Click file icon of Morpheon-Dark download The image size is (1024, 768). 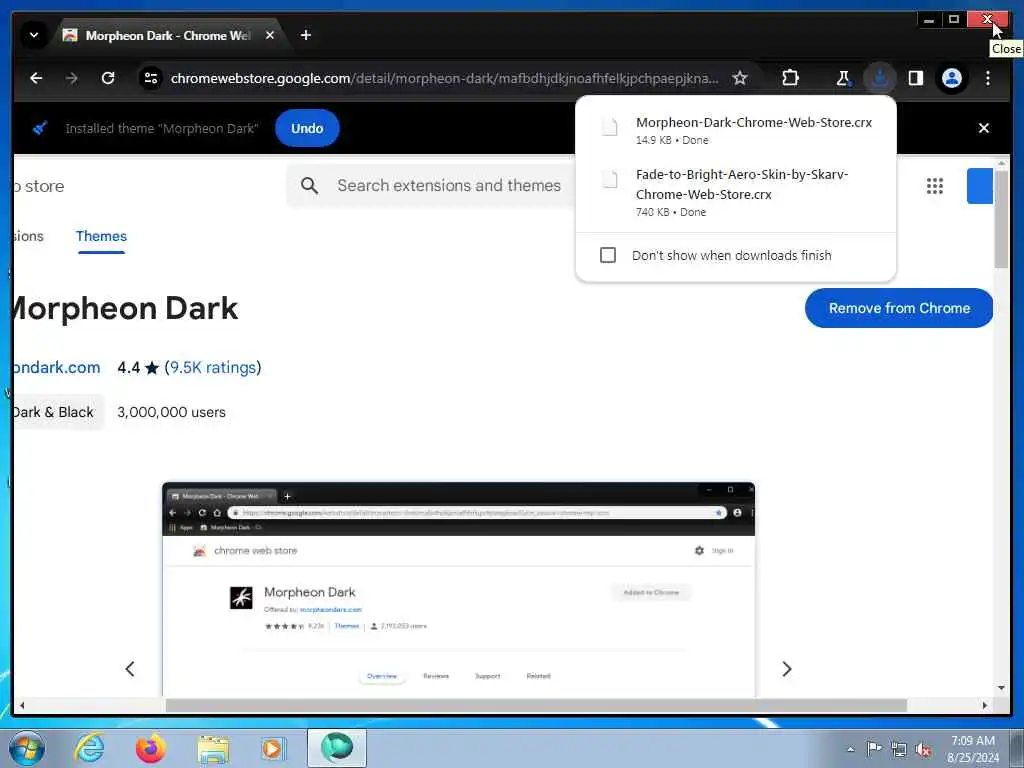[609, 127]
